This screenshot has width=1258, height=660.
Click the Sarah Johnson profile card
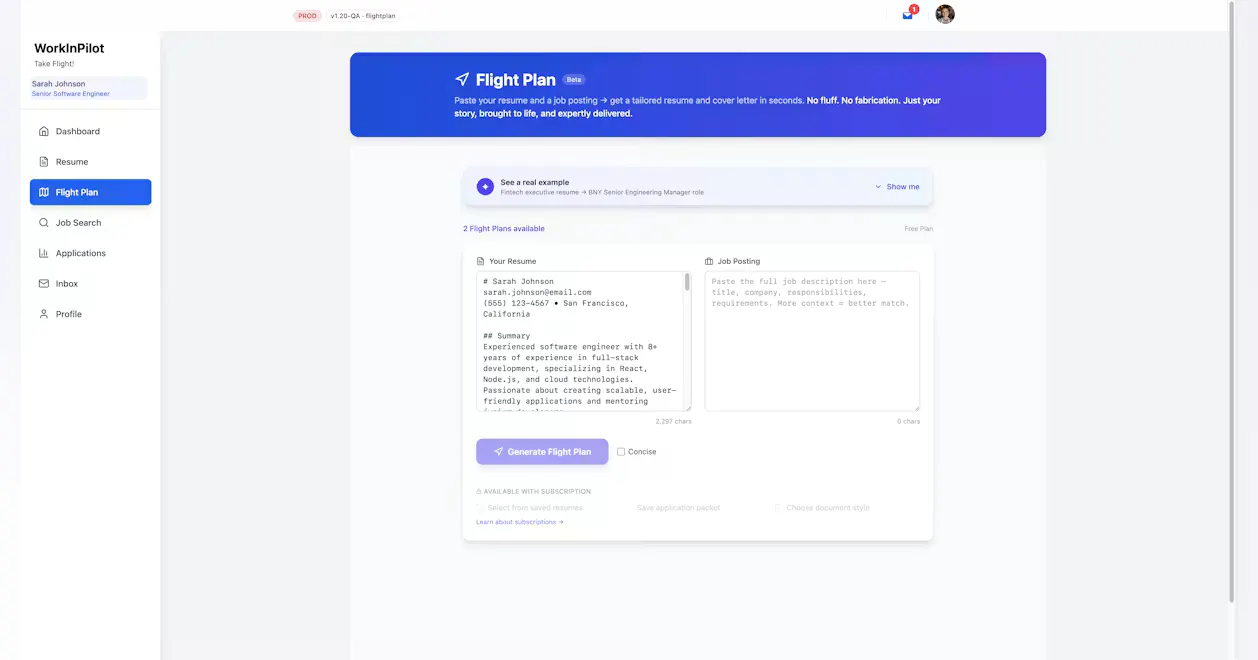pyautogui.click(x=88, y=88)
